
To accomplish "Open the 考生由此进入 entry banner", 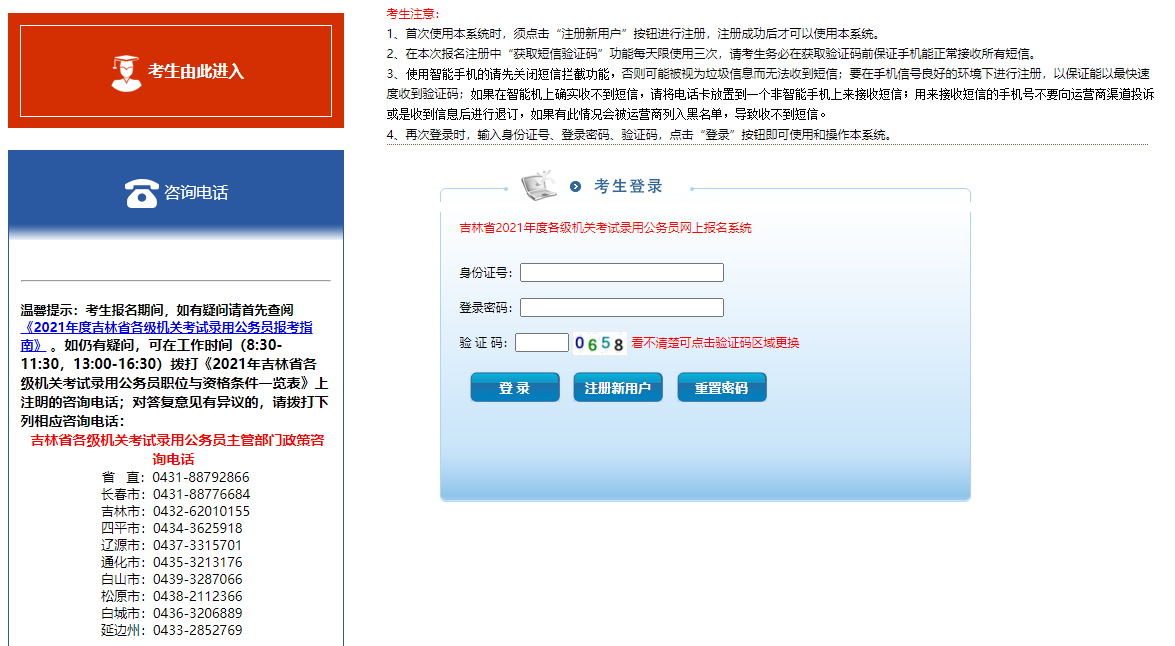I will point(176,70).
